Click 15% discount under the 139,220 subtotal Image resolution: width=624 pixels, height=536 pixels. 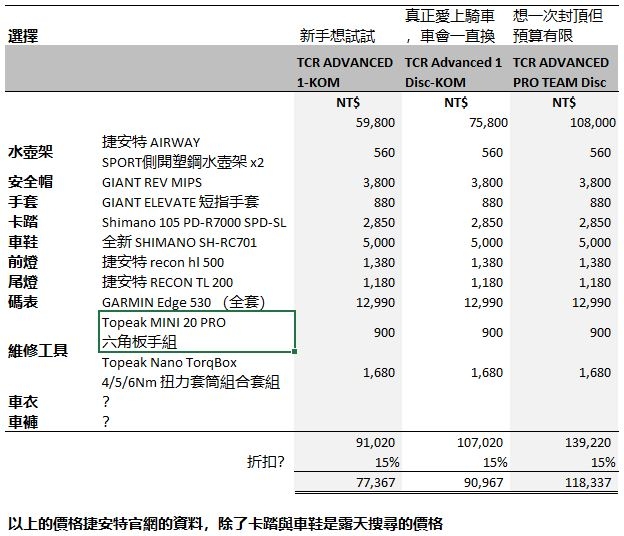pos(603,462)
